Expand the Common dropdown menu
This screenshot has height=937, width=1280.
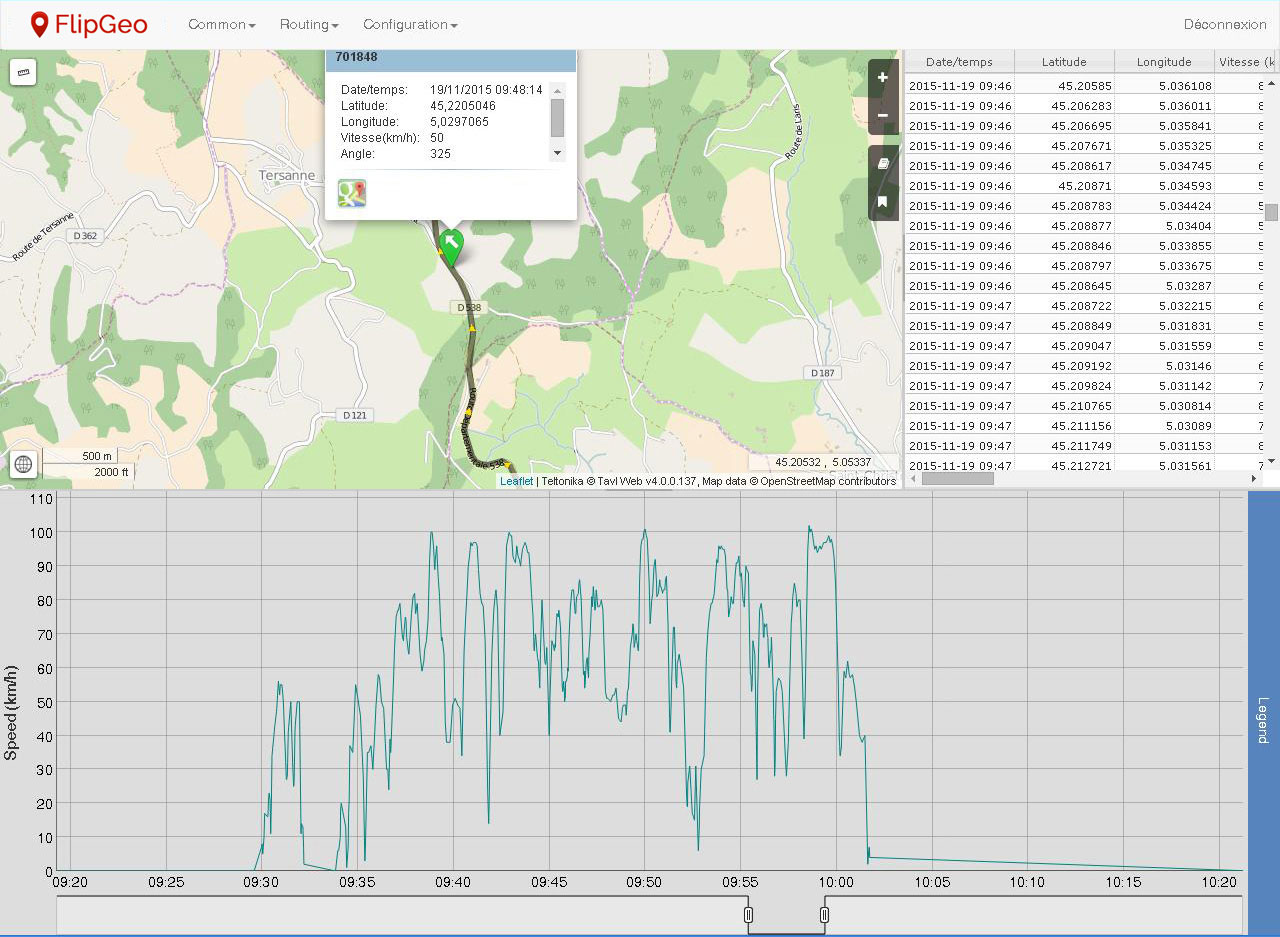[x=222, y=24]
